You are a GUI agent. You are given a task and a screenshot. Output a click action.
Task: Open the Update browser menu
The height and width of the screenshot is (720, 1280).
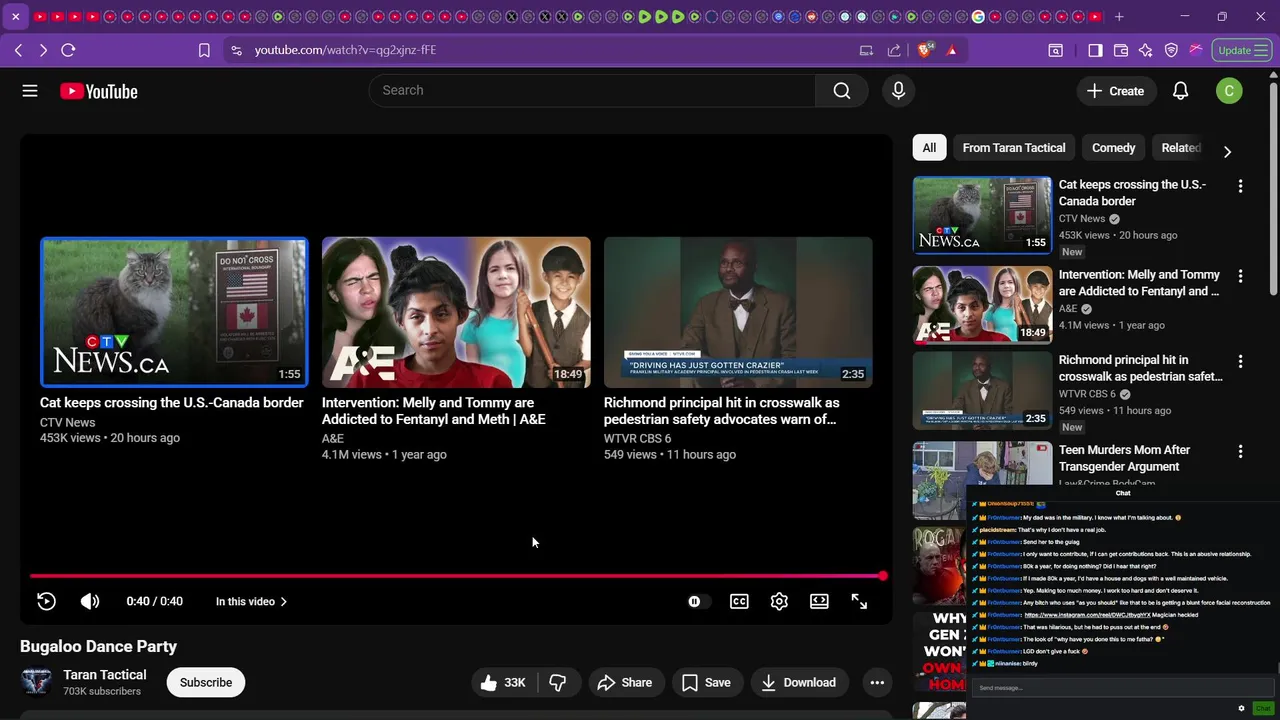[x=1242, y=50]
